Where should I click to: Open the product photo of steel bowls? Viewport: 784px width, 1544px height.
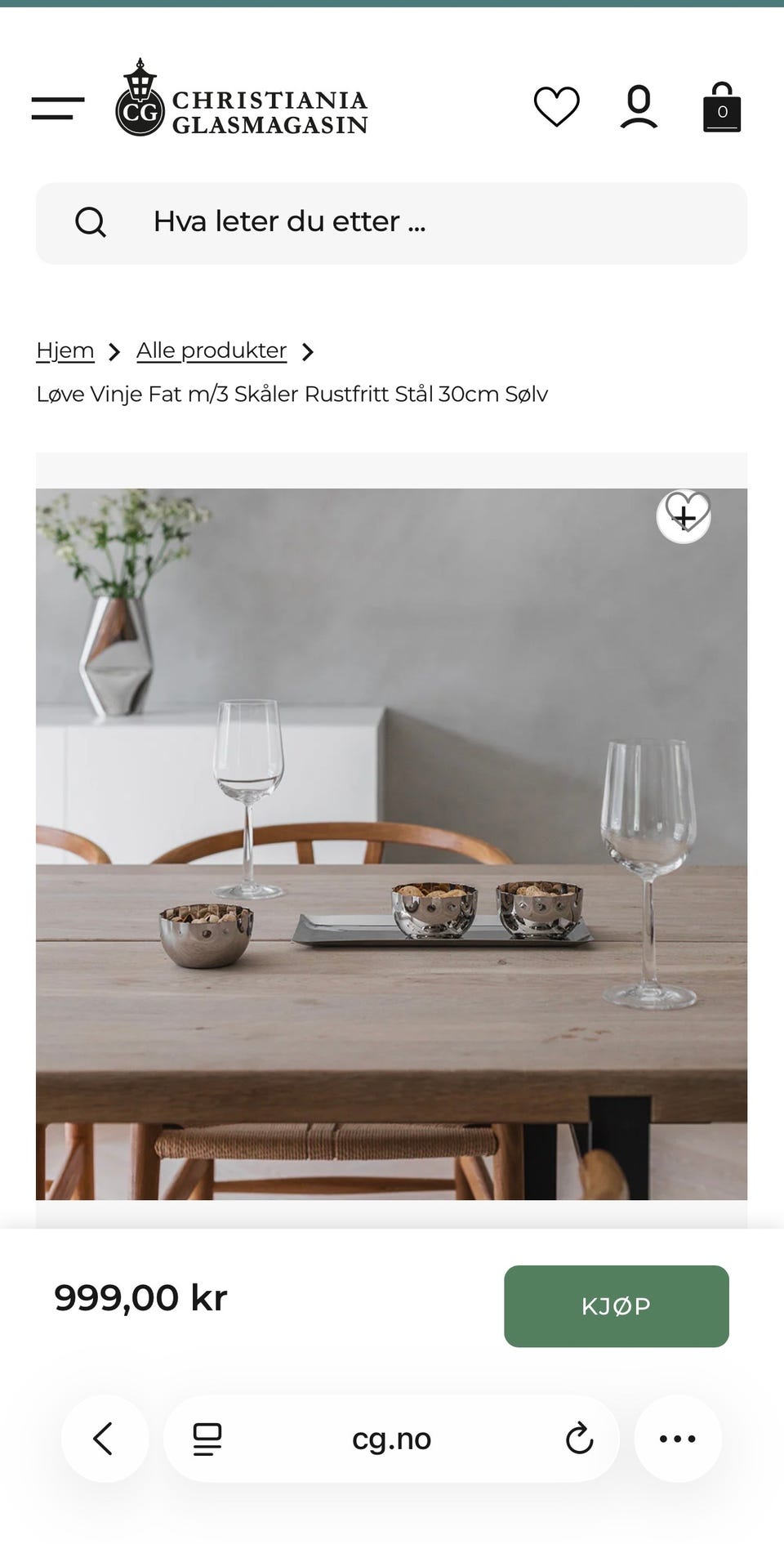(391, 844)
